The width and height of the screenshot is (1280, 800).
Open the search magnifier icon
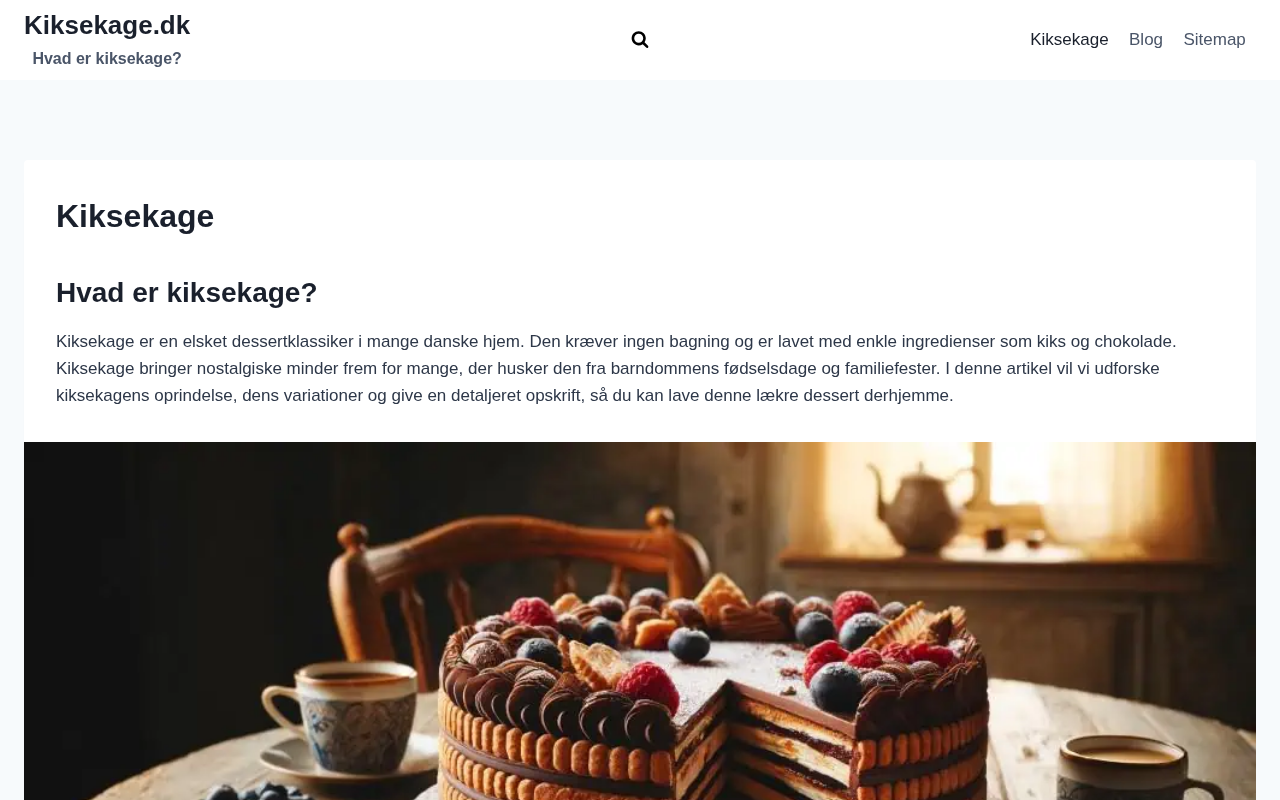coord(640,40)
